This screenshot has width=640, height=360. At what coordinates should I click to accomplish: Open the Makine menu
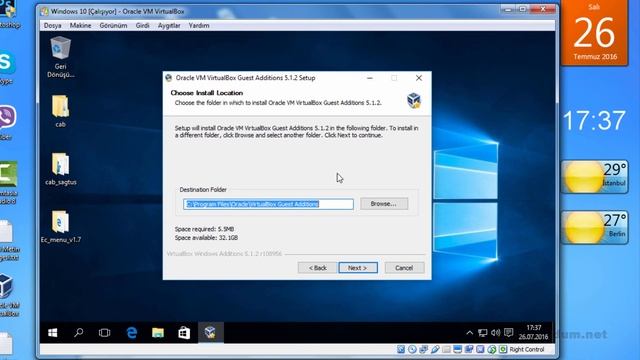pyautogui.click(x=80, y=25)
